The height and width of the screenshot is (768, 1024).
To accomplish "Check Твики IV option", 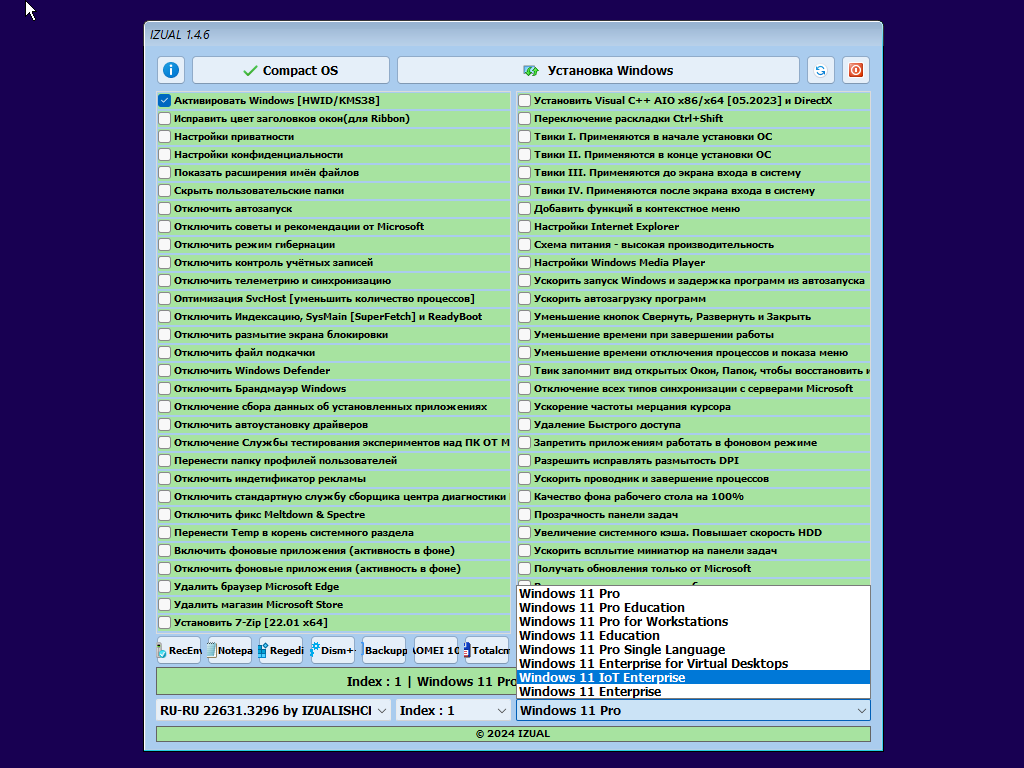I will pos(524,191).
